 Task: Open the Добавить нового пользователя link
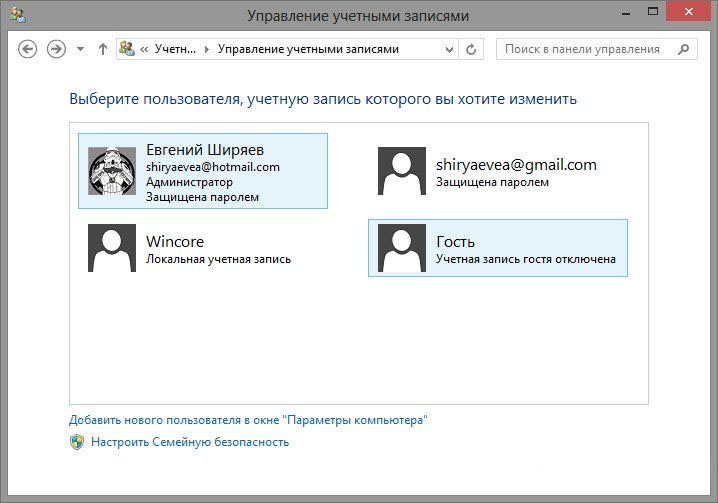tap(248, 421)
